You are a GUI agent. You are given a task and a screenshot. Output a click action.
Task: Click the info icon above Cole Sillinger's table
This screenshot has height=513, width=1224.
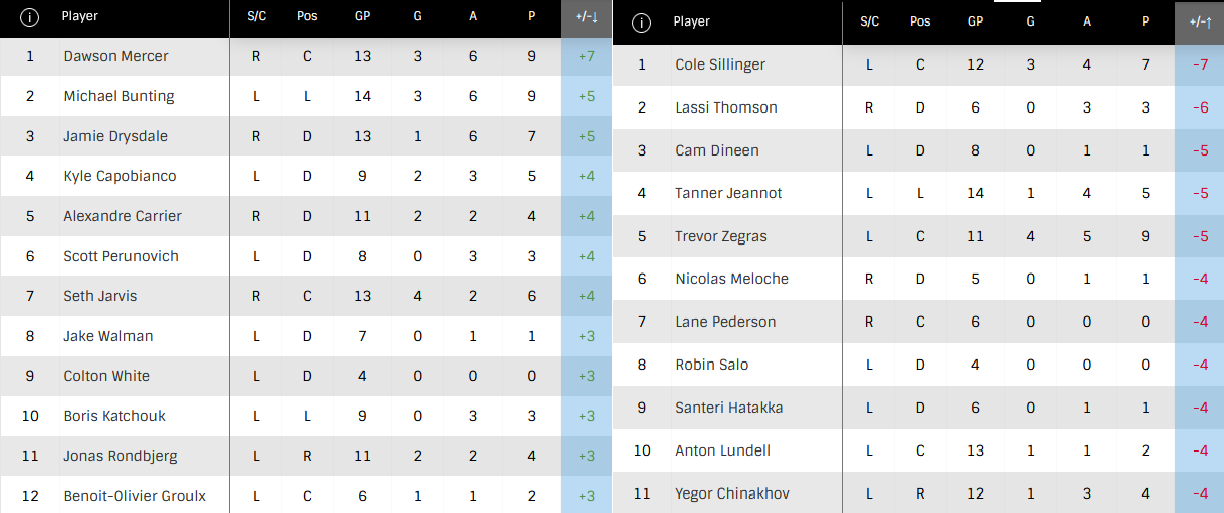[642, 22]
